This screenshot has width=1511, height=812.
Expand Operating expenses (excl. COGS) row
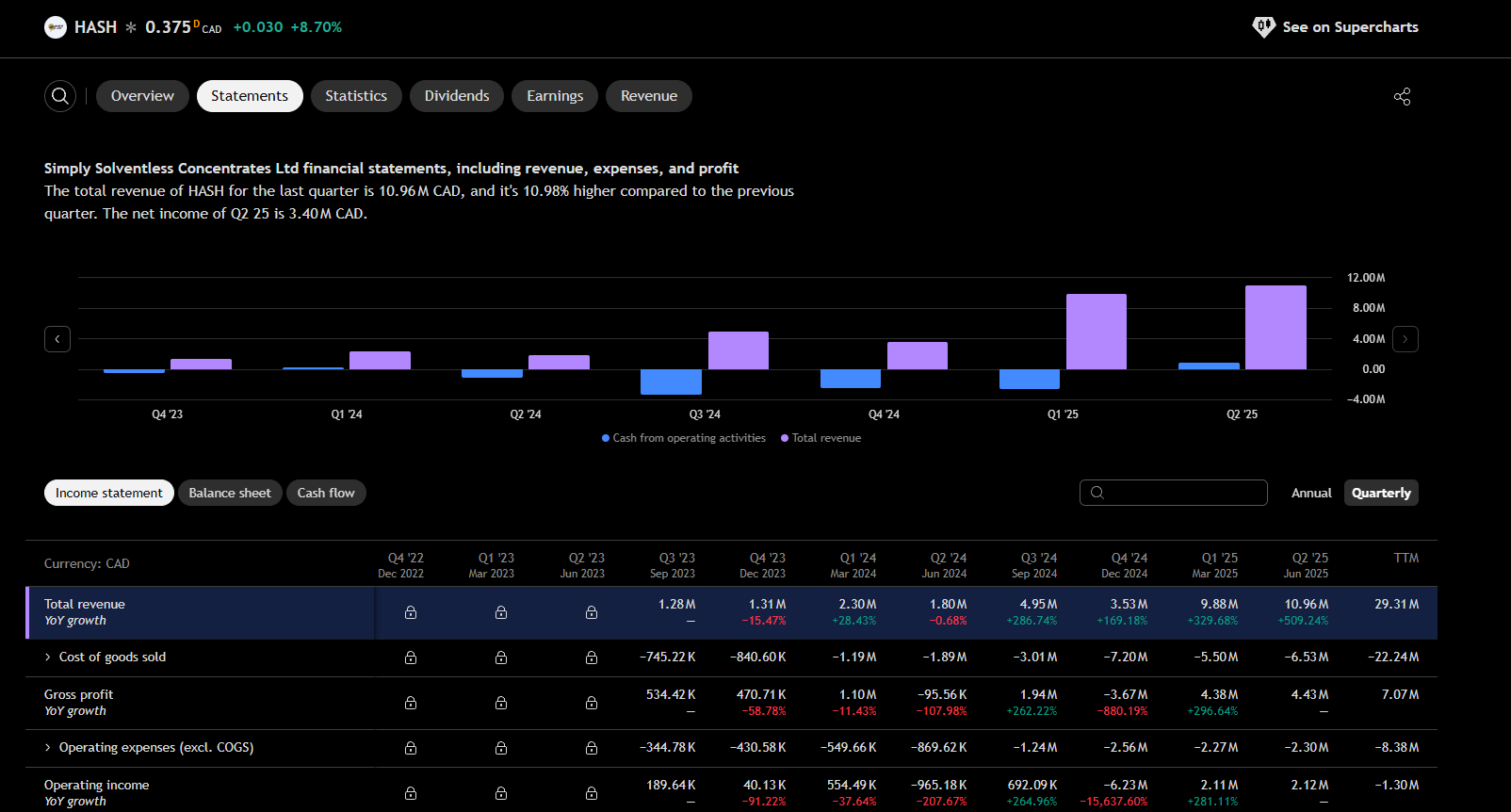click(48, 748)
